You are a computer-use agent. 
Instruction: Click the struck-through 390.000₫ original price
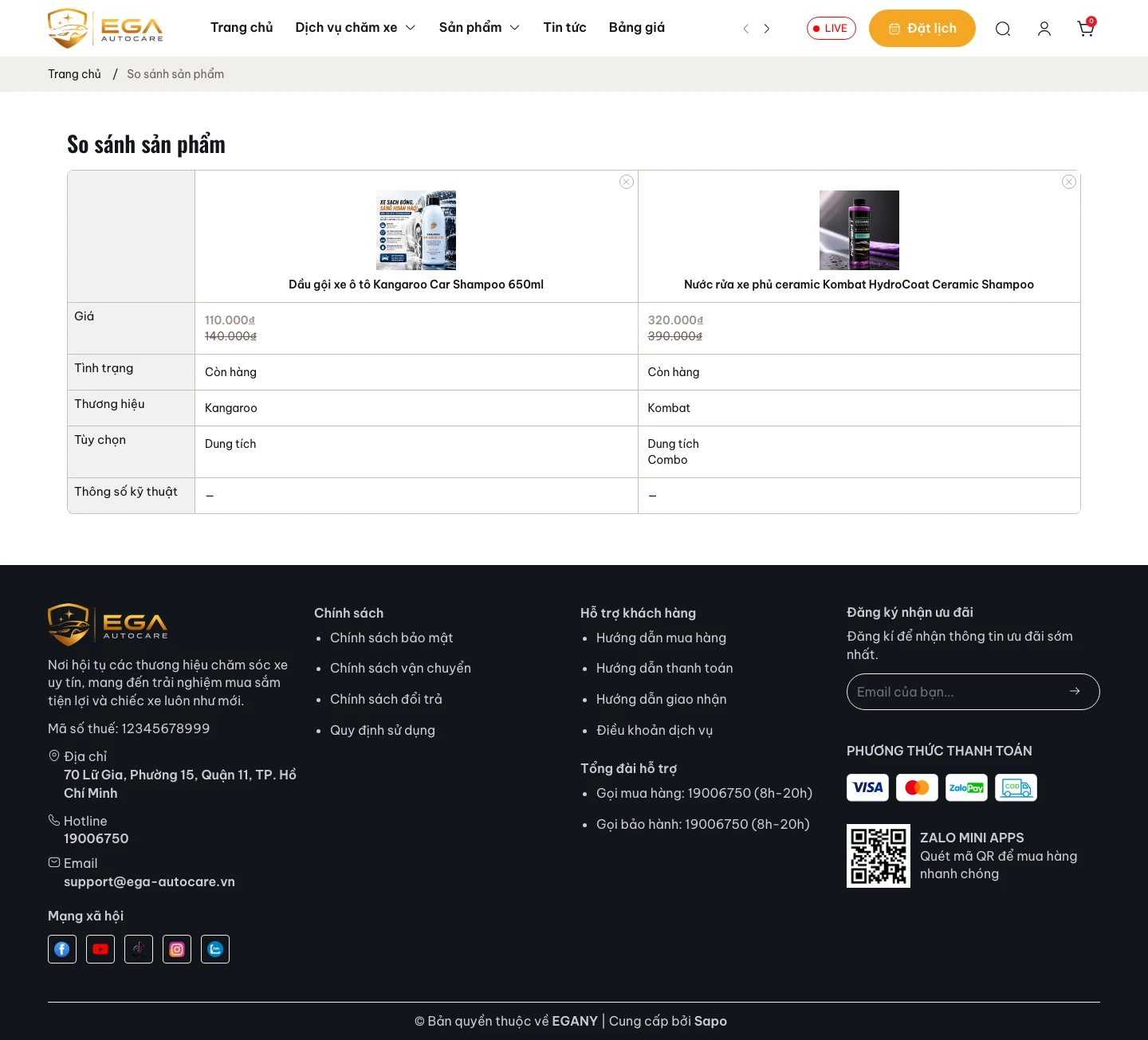click(x=675, y=336)
